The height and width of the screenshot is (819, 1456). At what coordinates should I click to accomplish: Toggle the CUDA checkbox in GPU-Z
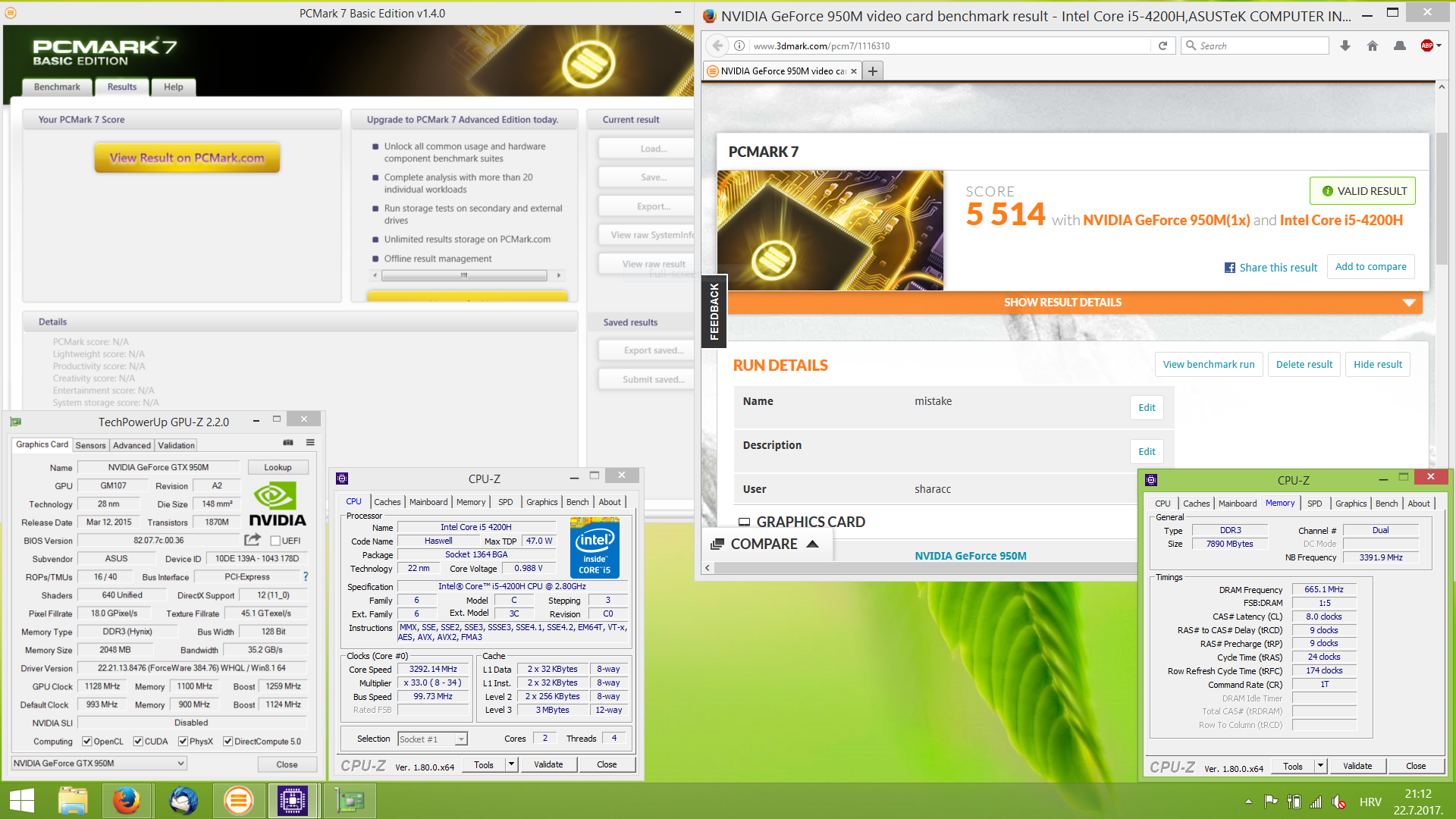tap(138, 741)
